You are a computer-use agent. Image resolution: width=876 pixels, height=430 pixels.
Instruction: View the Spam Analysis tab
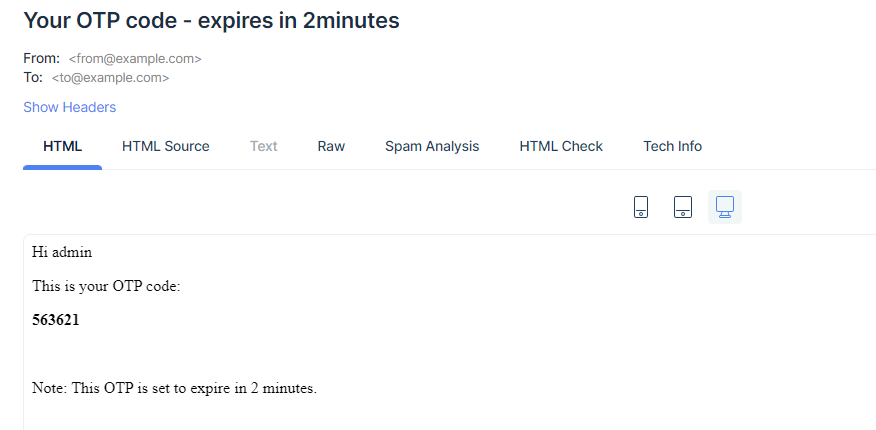pyautogui.click(x=432, y=146)
